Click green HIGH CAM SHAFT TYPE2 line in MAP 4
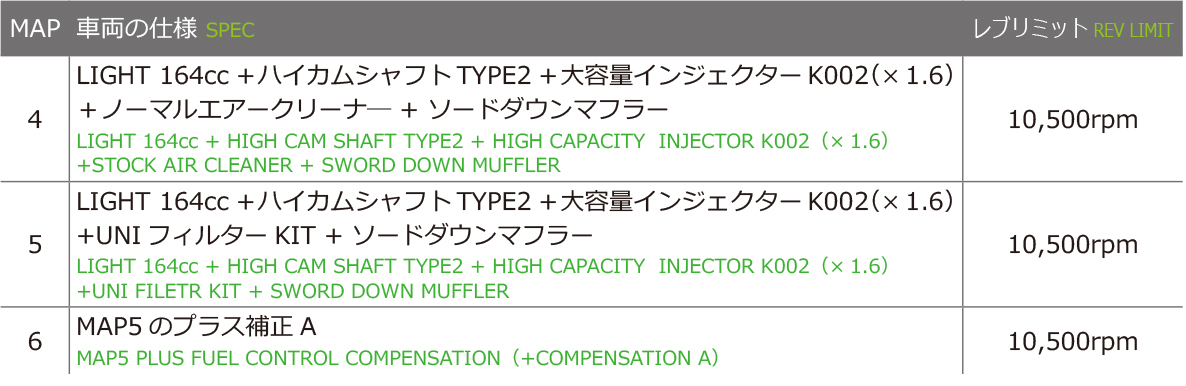1186x386 pixels. tap(483, 142)
